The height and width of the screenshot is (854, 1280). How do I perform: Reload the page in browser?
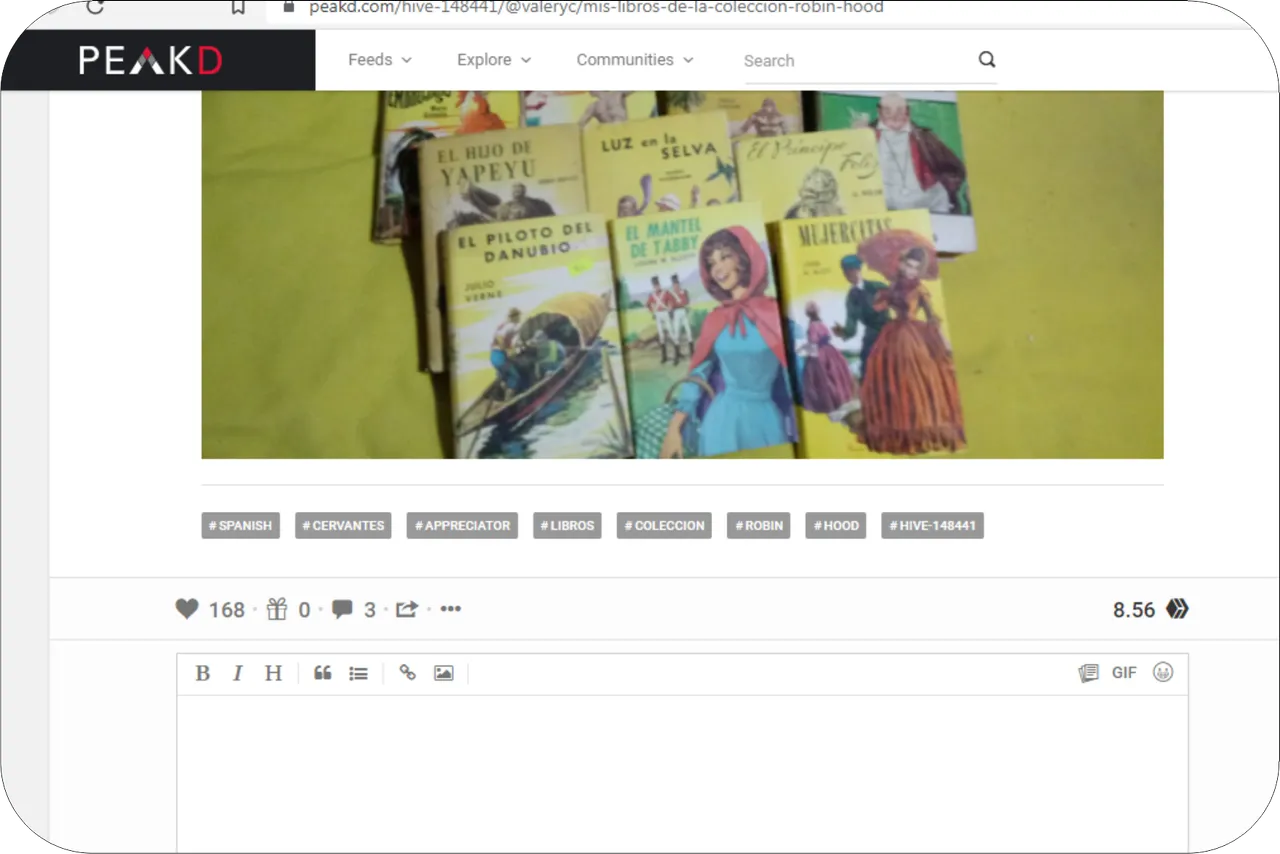click(95, 7)
